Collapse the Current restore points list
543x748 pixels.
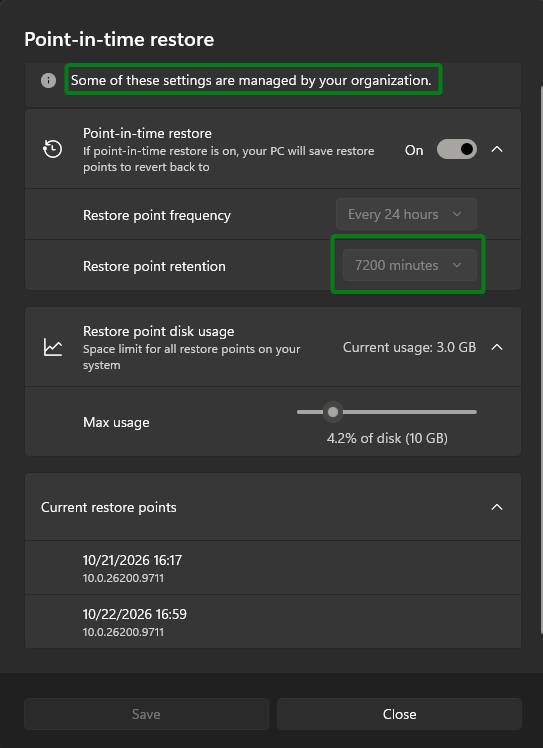click(x=497, y=507)
